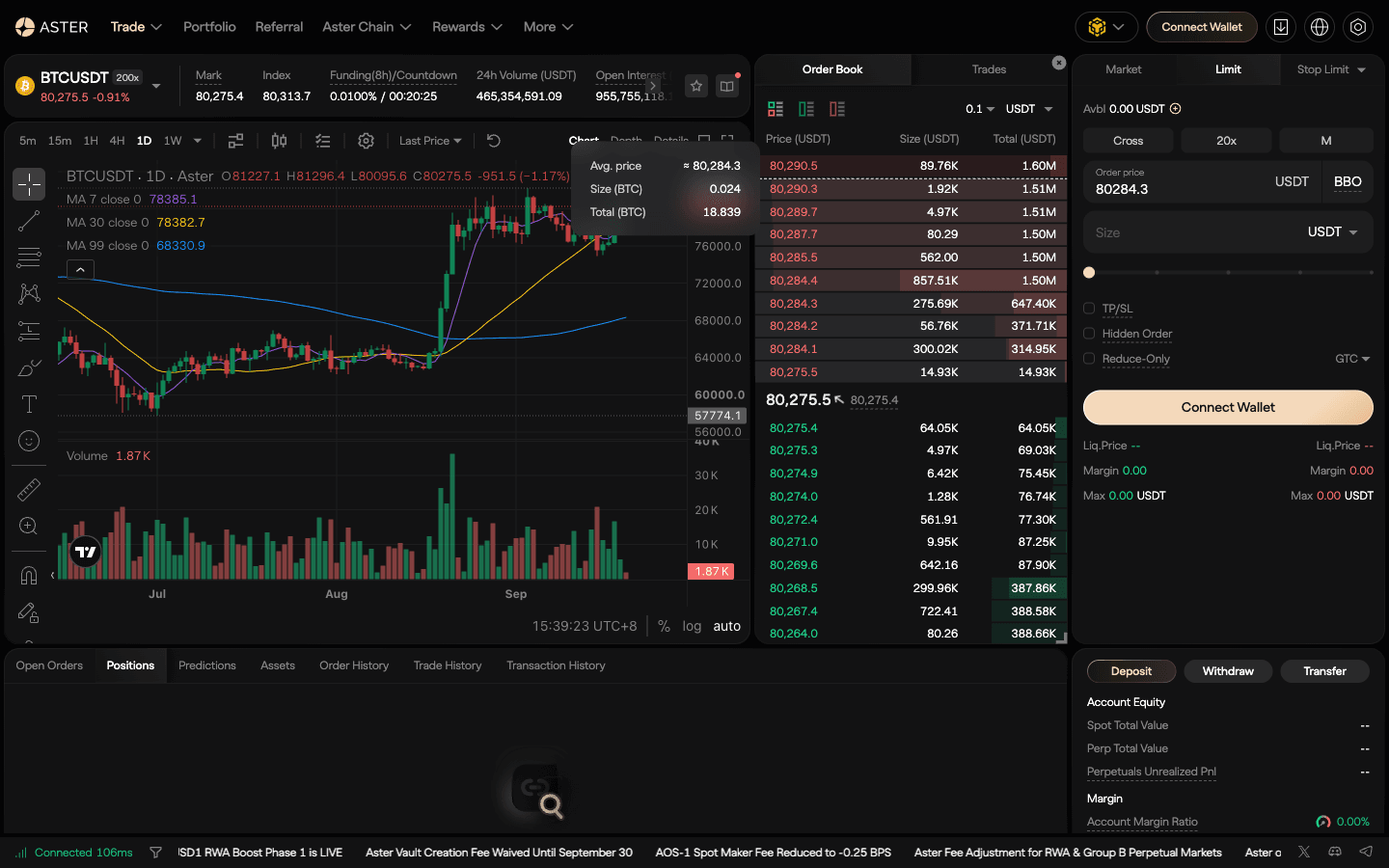The image size is (1389, 868).
Task: Open the Stop Limit order type dropdown
Action: click(x=1332, y=69)
